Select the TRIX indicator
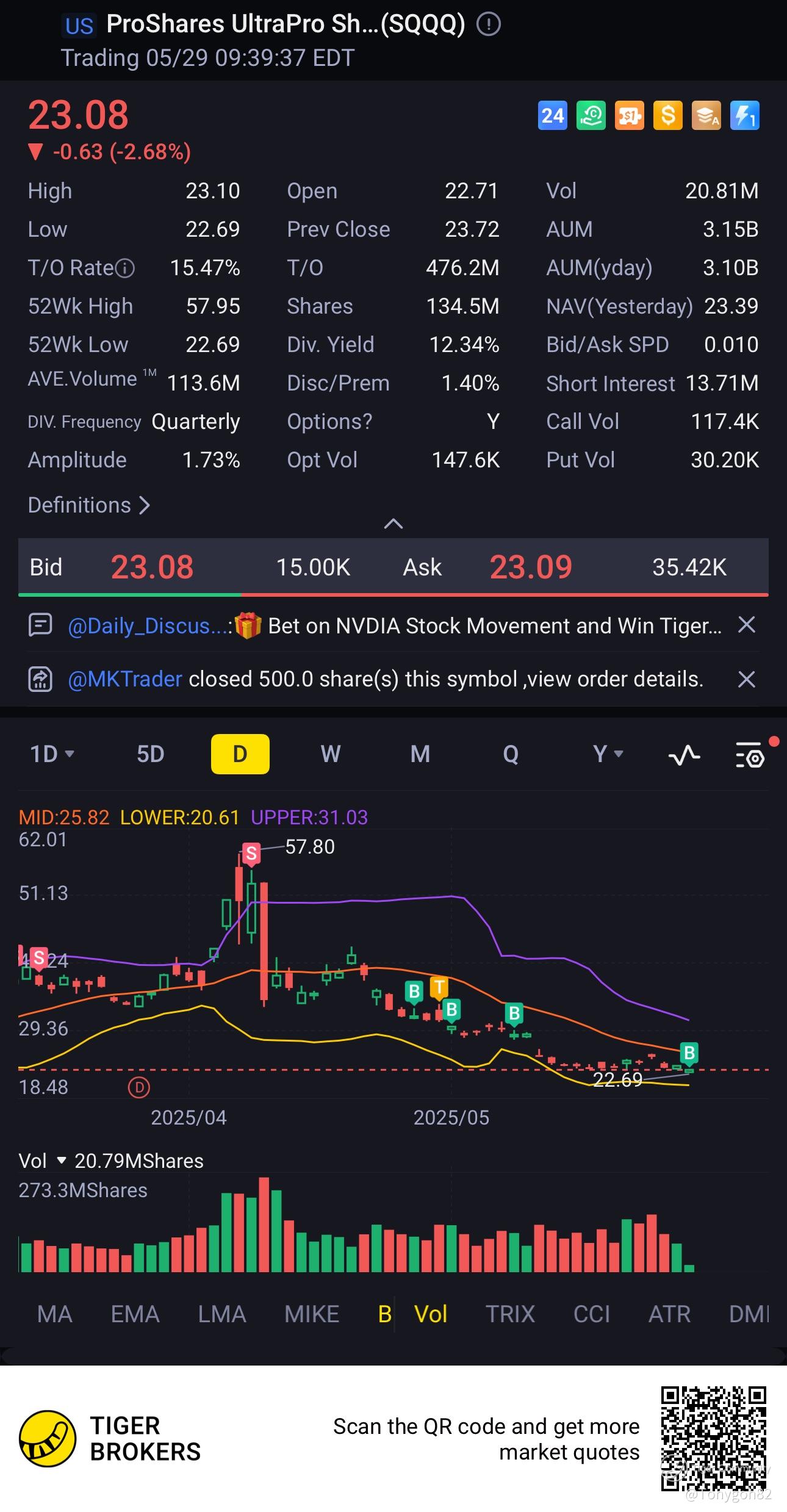 tap(510, 1314)
